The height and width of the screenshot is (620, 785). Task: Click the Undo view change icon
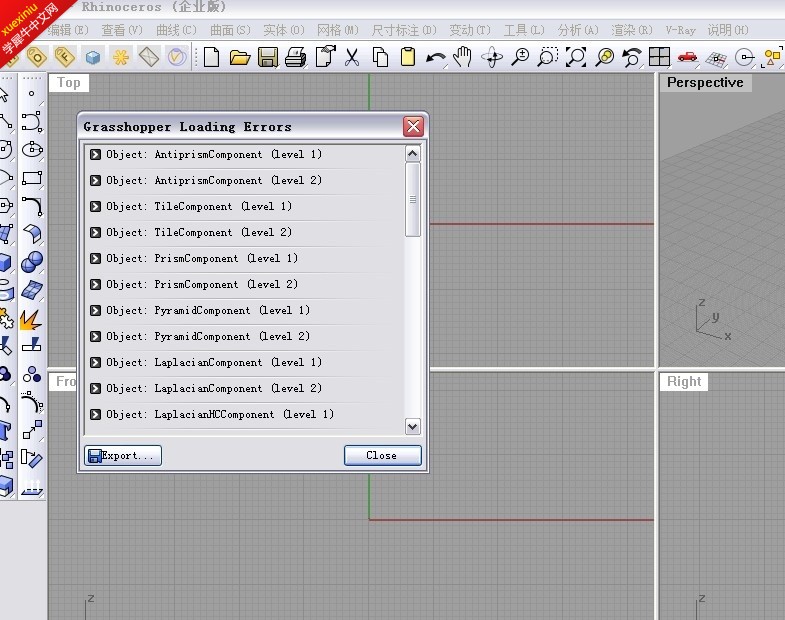[632, 57]
